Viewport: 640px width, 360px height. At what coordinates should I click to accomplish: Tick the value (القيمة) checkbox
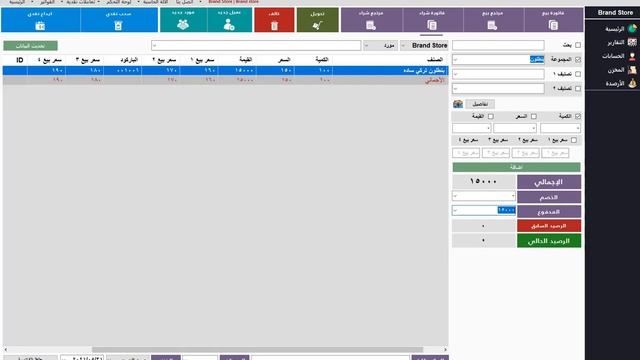click(491, 116)
